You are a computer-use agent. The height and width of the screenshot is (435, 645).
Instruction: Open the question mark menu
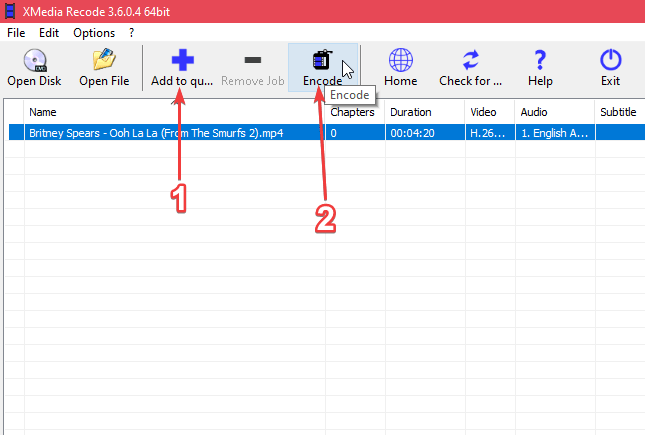(132, 32)
